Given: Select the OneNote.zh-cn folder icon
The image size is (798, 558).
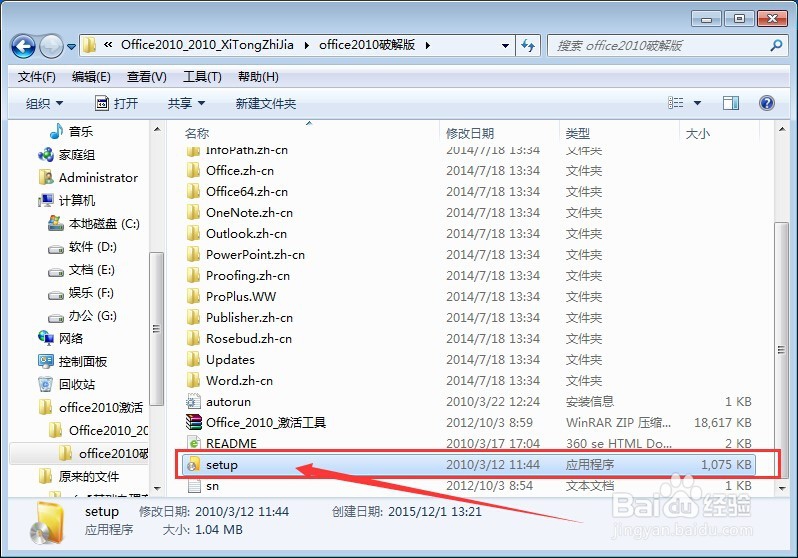Looking at the screenshot, I should coord(193,212).
